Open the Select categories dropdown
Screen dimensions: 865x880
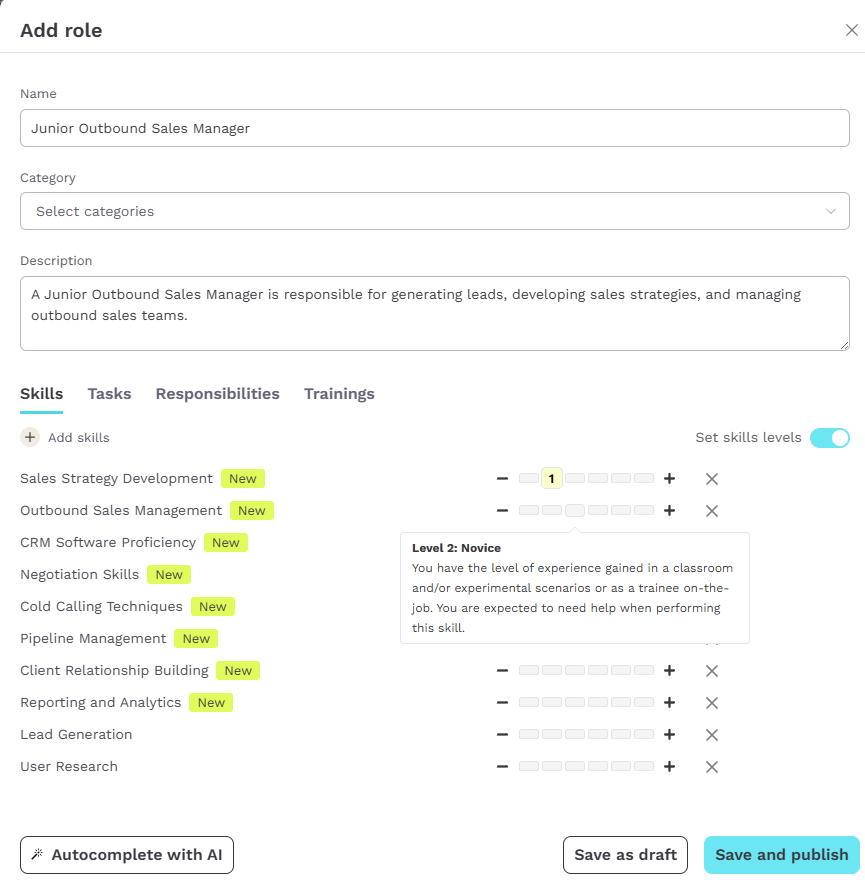434,211
